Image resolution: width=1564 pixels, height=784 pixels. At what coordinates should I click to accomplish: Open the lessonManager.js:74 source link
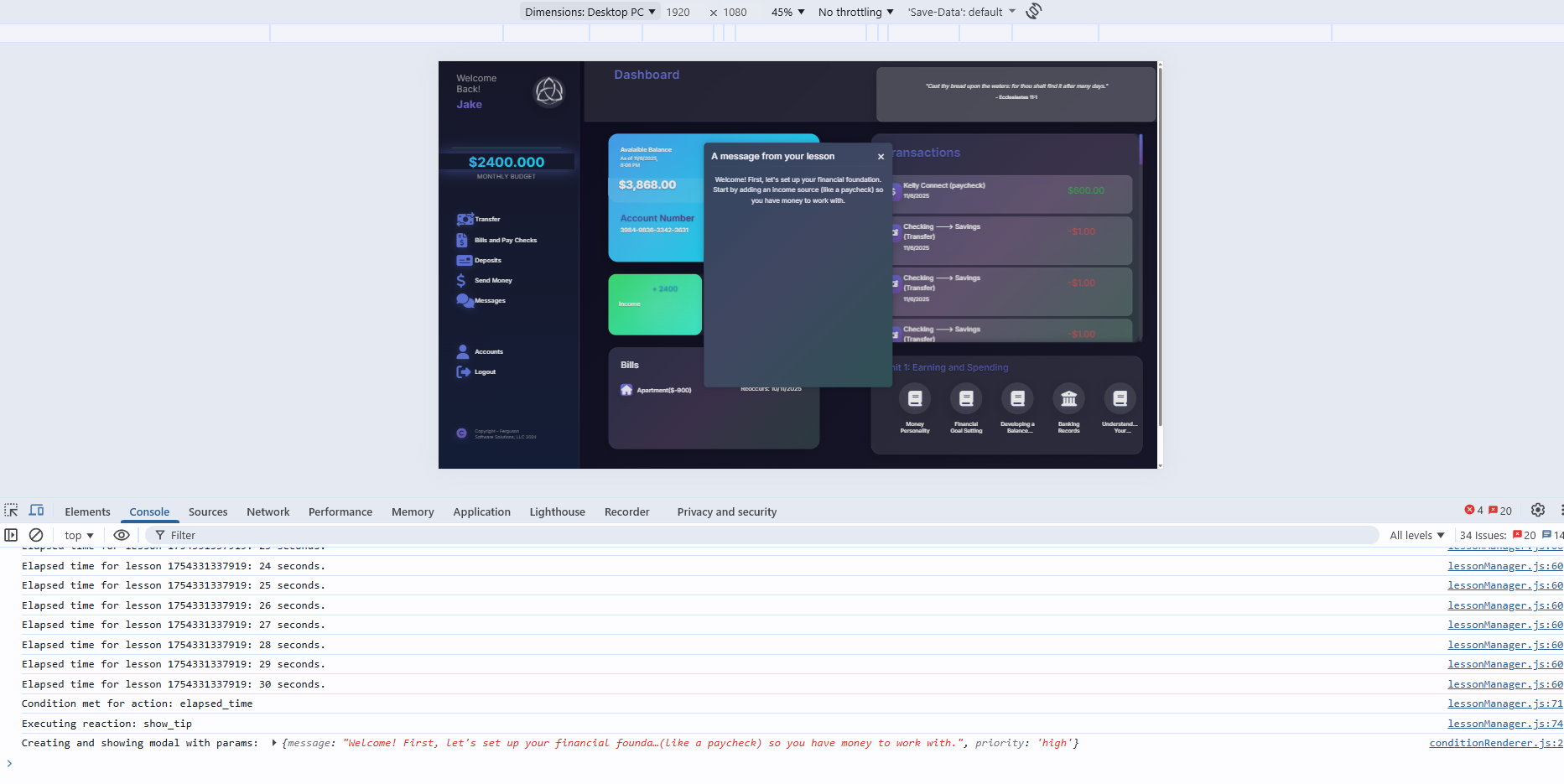pyautogui.click(x=1504, y=724)
